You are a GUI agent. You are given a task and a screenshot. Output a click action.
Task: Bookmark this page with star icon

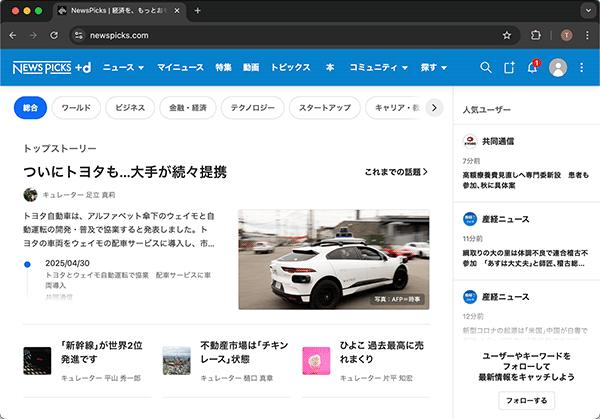507,36
